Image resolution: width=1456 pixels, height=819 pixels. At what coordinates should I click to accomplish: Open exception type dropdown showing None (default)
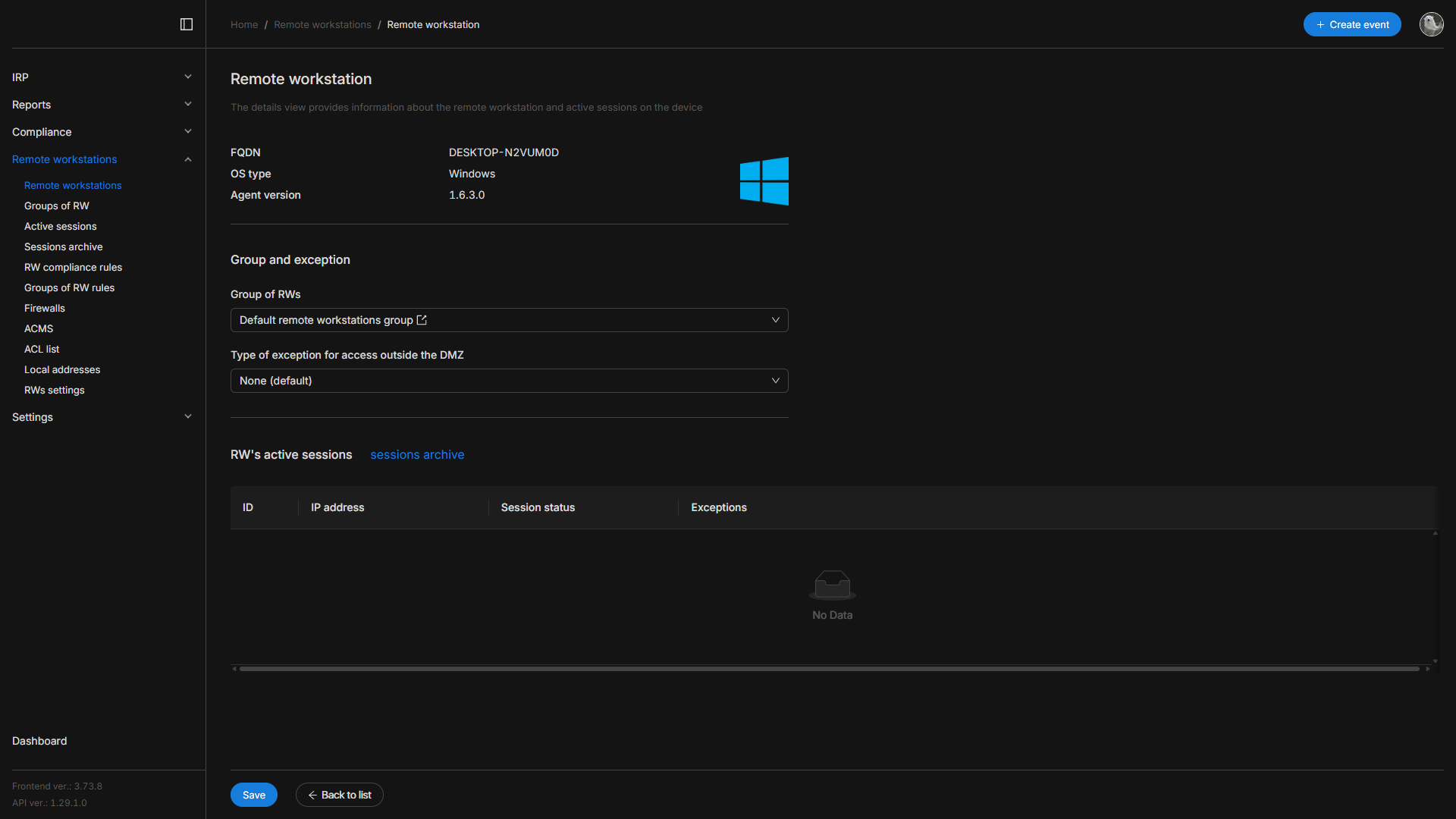coord(509,381)
